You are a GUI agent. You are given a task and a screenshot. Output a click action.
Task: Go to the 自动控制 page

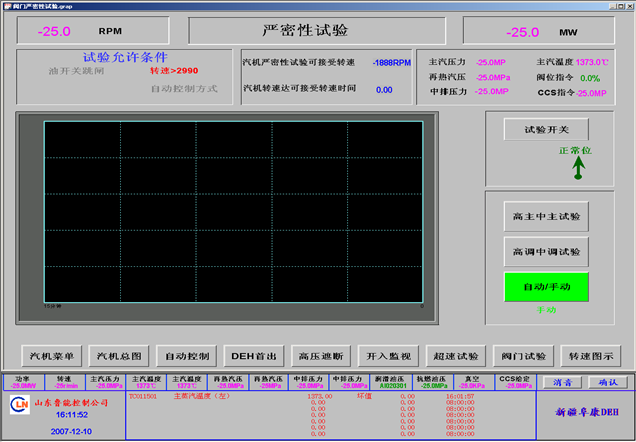coord(187,356)
